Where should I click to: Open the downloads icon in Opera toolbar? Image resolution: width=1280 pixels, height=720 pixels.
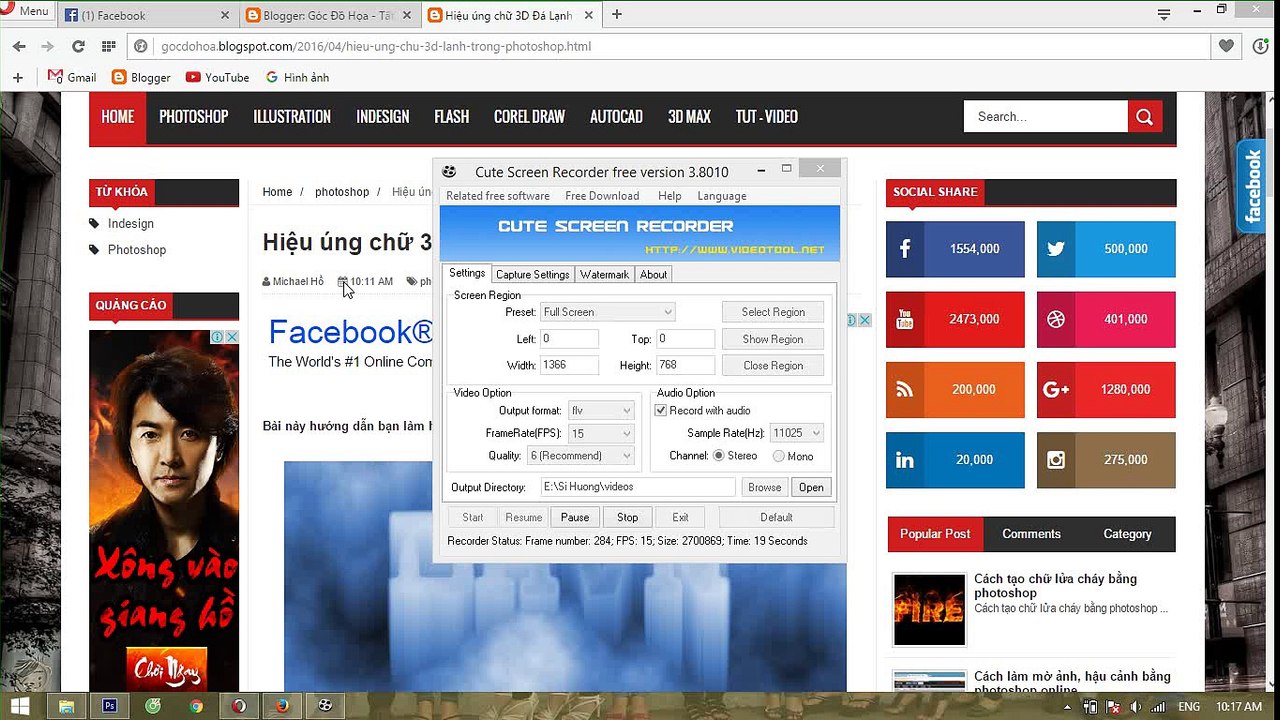point(1260,46)
